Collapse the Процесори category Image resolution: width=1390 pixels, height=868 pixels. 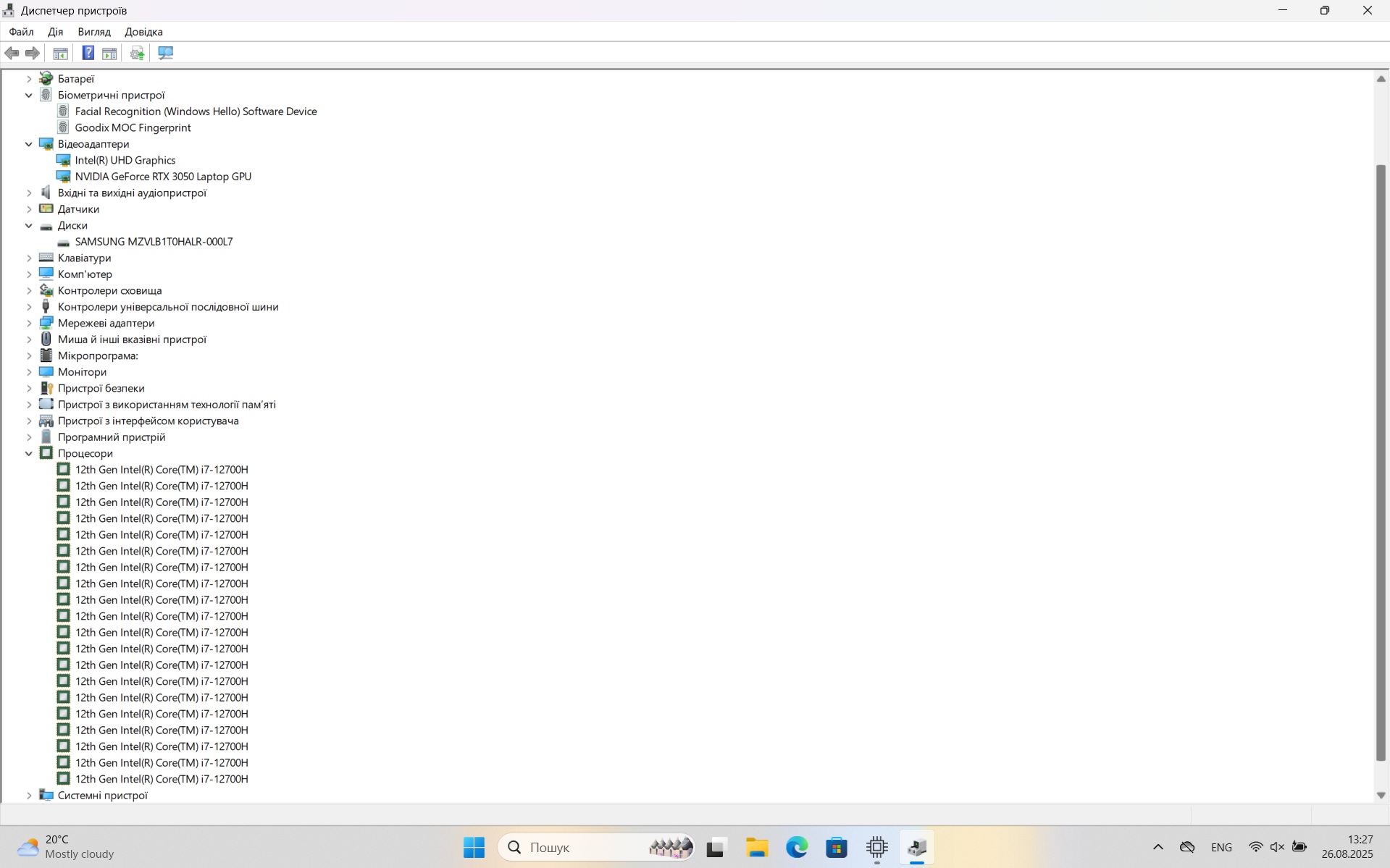(29, 453)
